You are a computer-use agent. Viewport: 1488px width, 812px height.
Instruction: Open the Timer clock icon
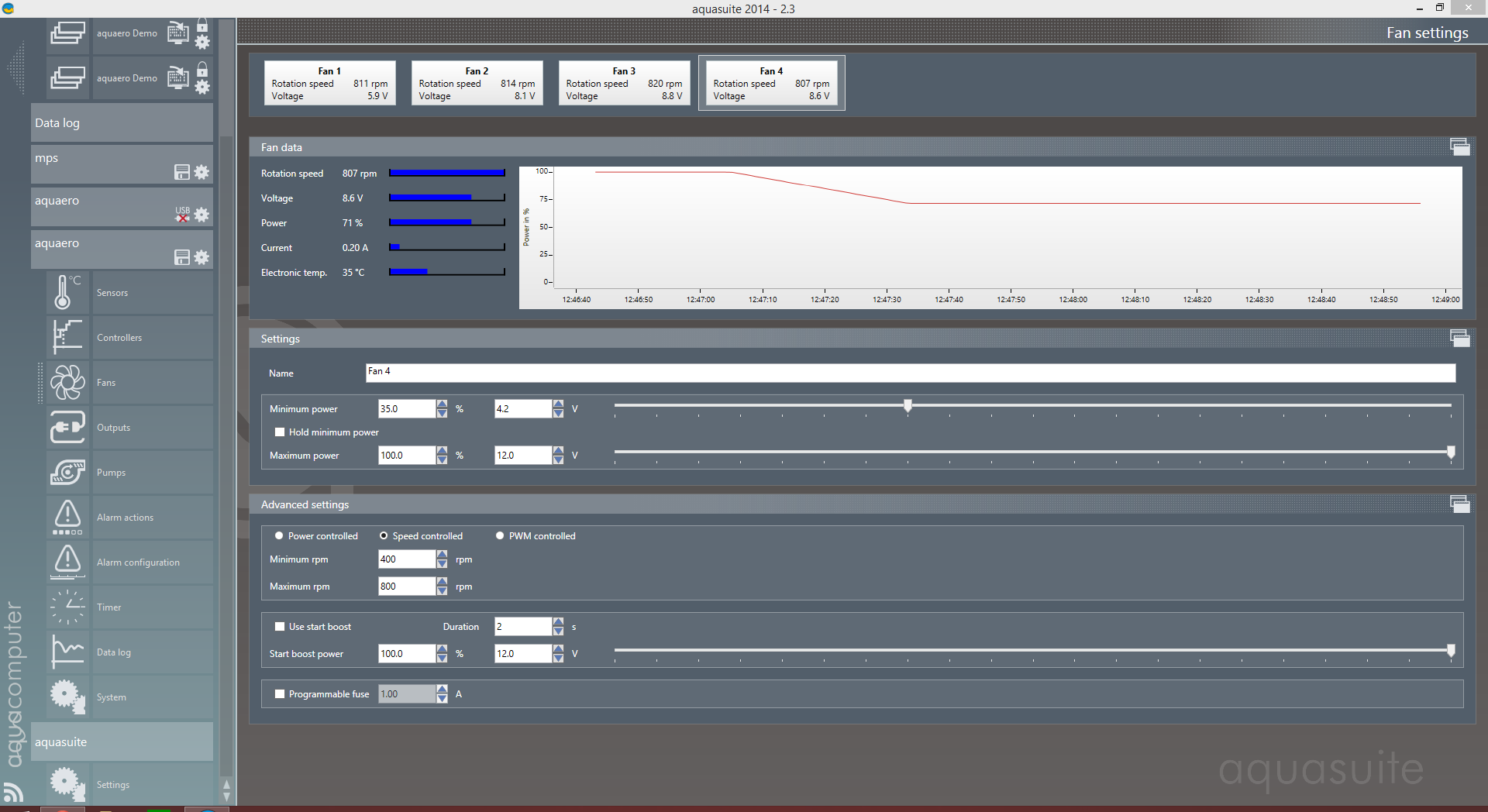(67, 607)
